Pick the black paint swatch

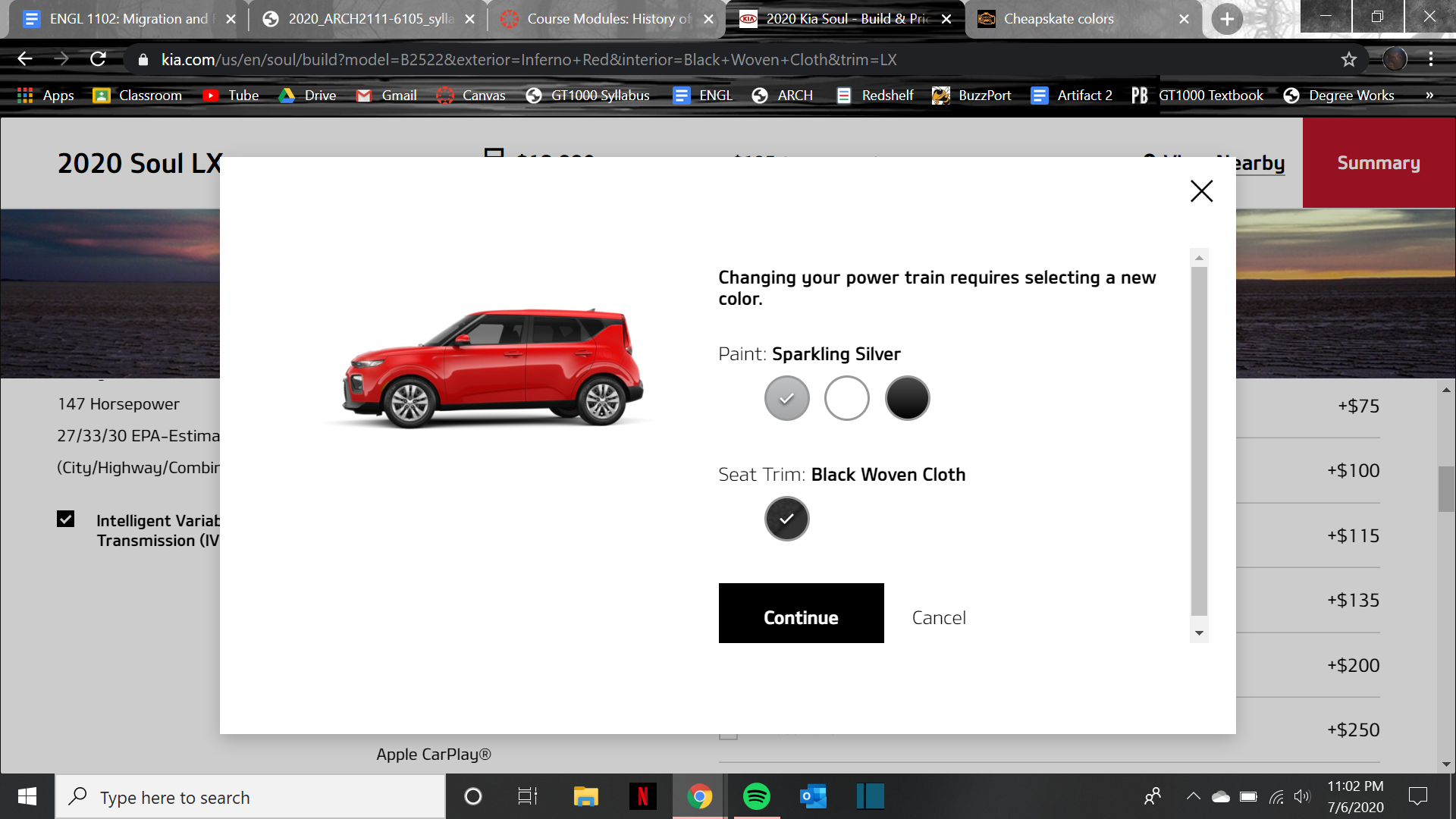907,398
